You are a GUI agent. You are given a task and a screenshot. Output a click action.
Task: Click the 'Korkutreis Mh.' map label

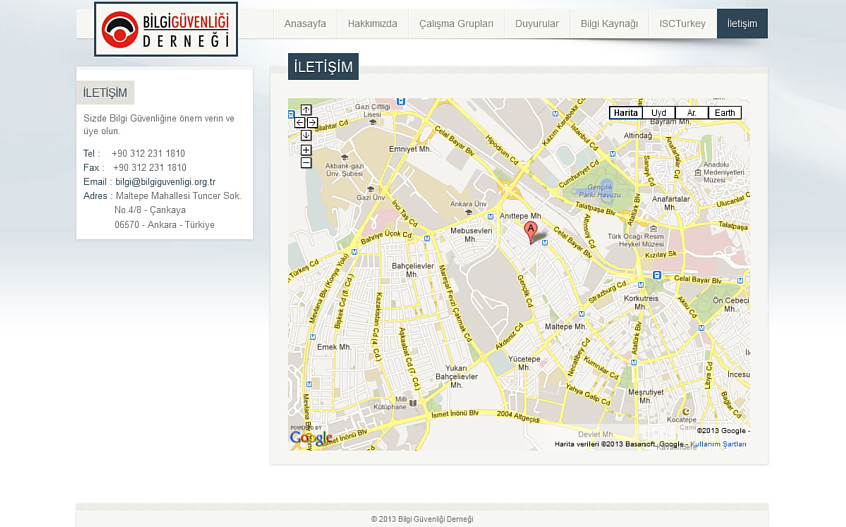click(641, 302)
